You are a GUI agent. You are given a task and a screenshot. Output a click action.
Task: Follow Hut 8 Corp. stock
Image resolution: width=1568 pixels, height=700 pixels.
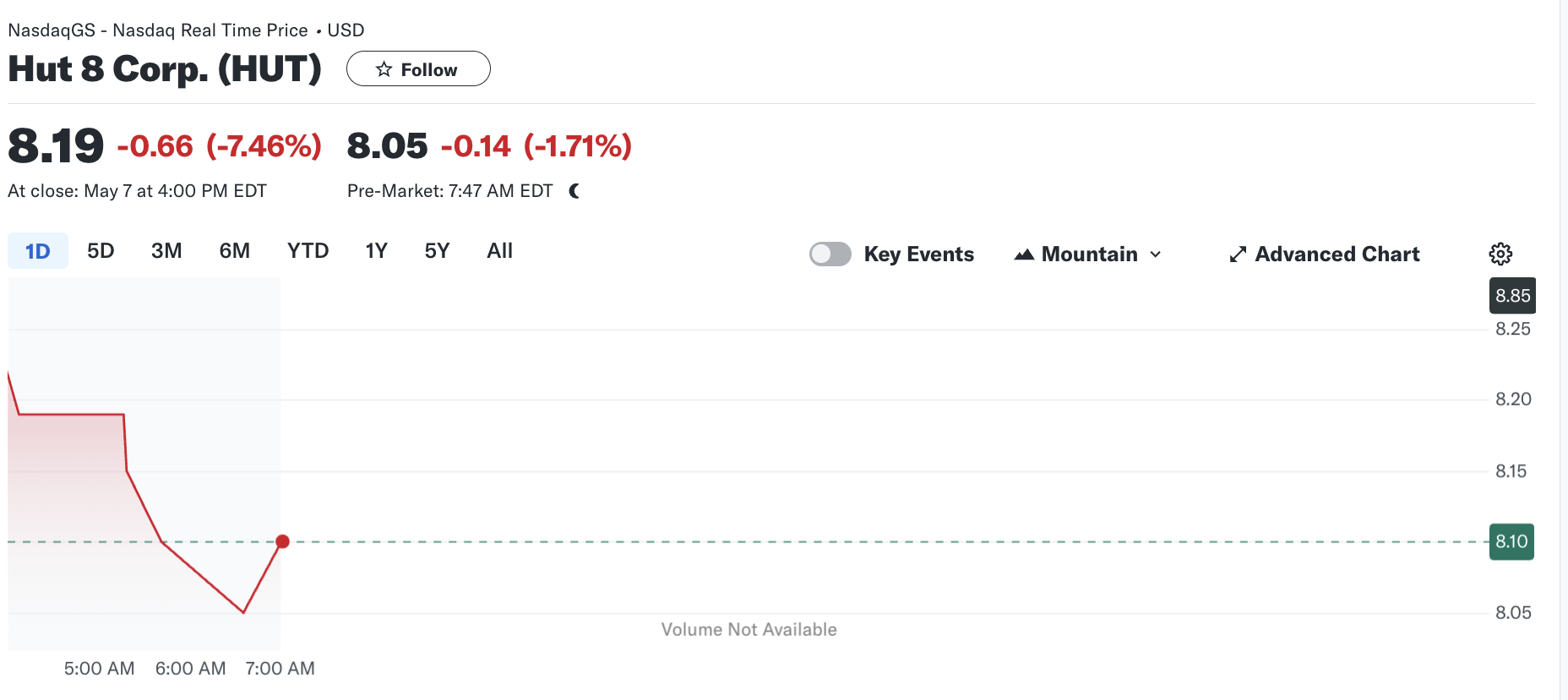[x=418, y=69]
